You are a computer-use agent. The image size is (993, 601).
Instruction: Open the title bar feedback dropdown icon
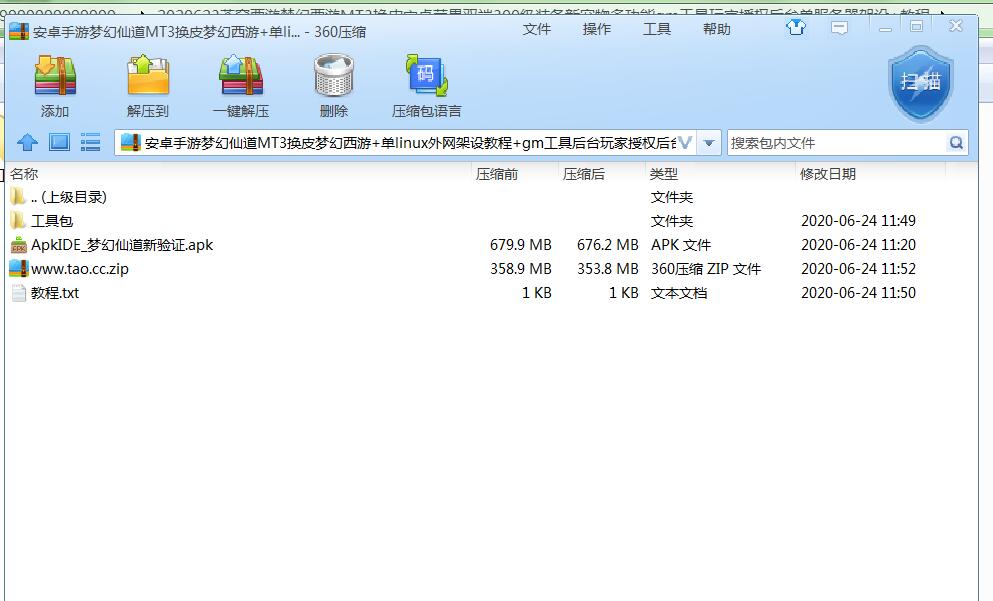point(840,28)
